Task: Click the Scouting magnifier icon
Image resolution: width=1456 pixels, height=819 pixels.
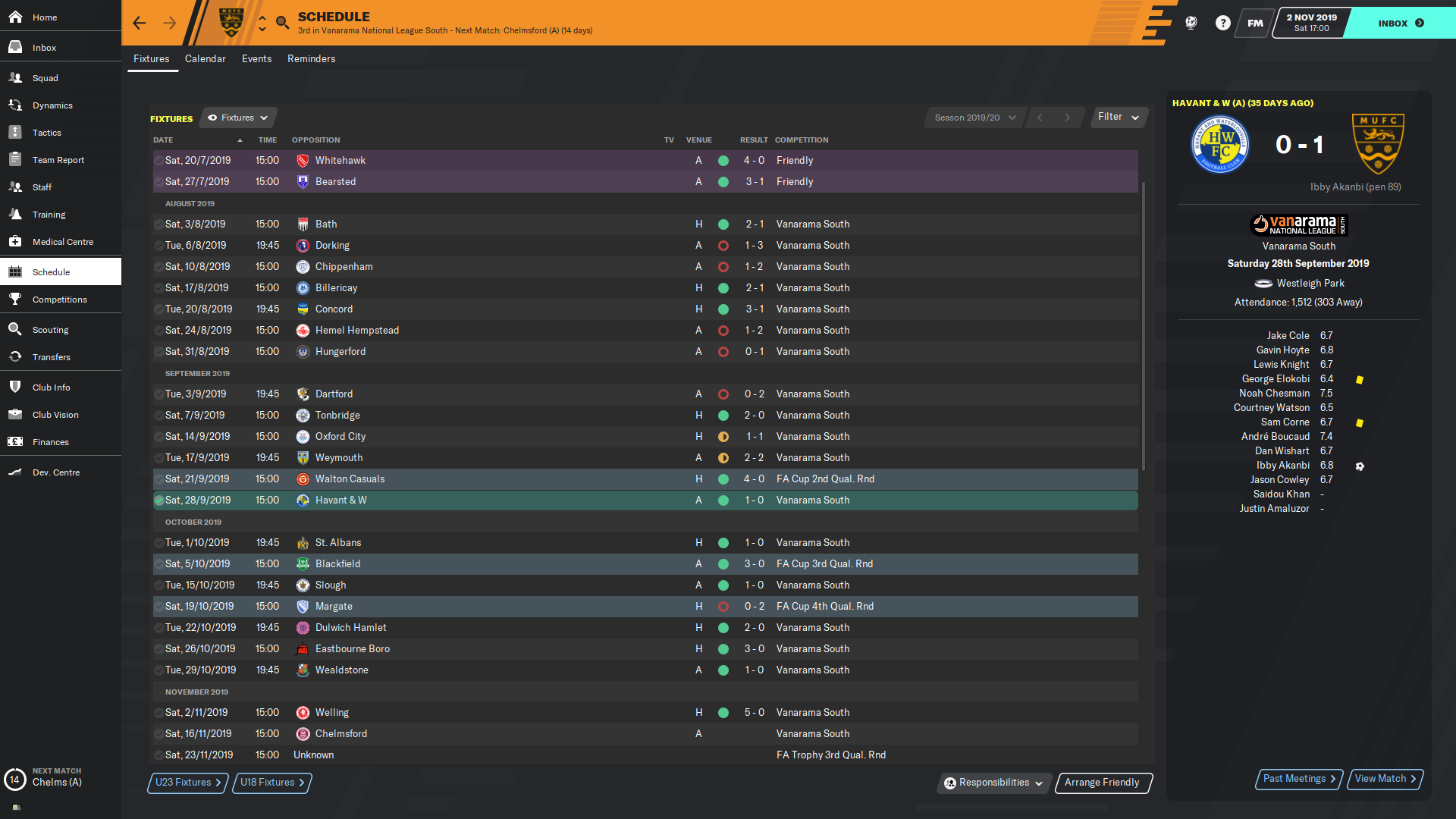Action: 15,330
